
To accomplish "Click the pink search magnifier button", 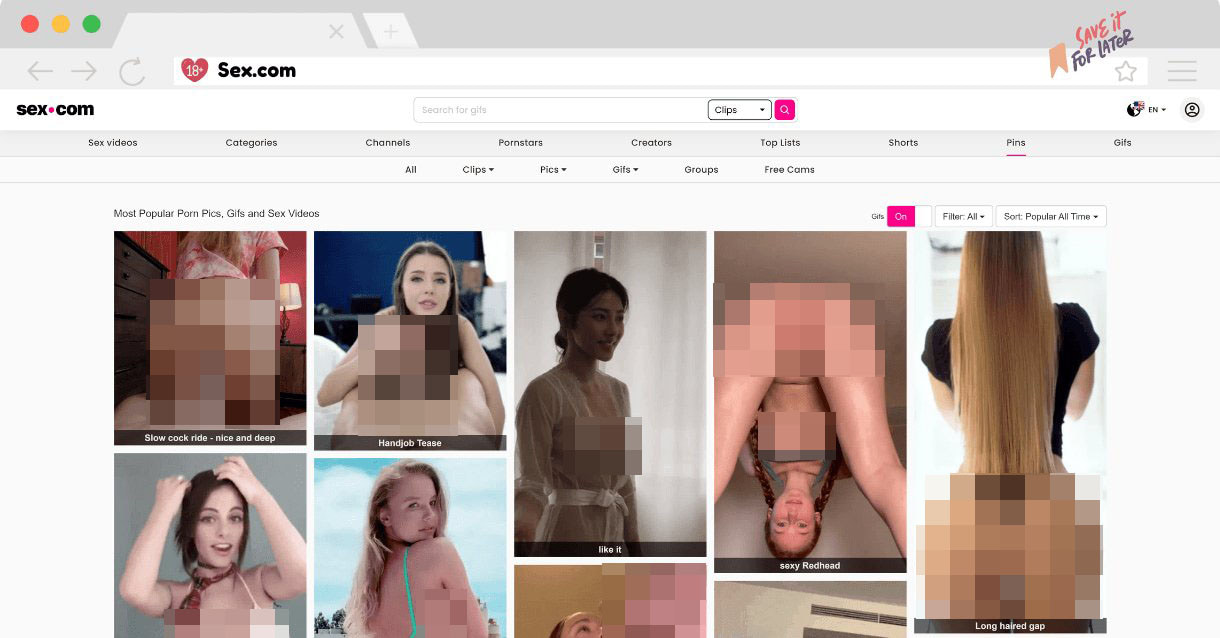I will (785, 110).
